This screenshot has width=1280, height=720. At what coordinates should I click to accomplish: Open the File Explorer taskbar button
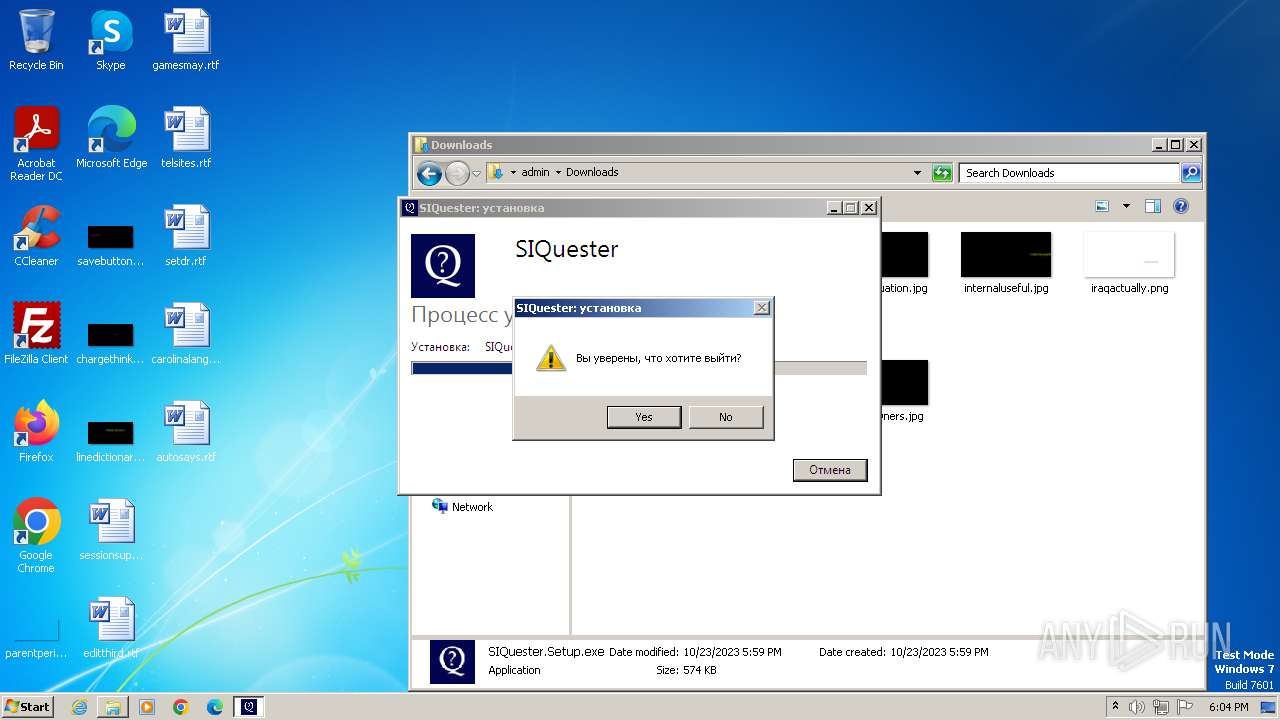pos(113,707)
